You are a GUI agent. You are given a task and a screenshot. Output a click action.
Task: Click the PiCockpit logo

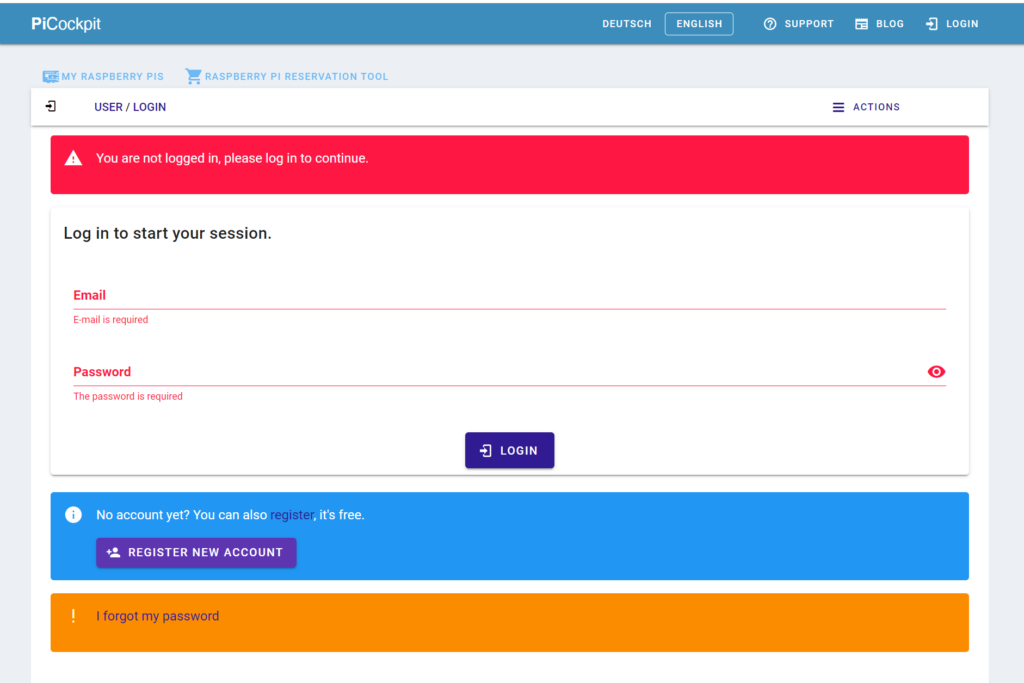pyautogui.click(x=66, y=24)
